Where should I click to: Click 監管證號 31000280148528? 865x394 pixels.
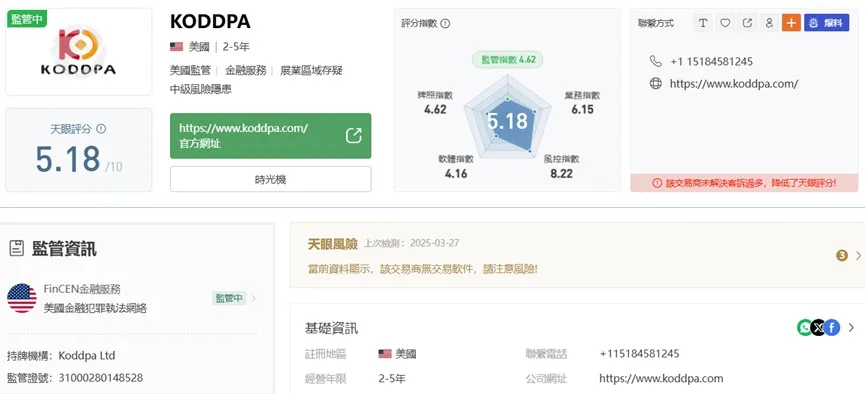pyautogui.click(x=75, y=378)
